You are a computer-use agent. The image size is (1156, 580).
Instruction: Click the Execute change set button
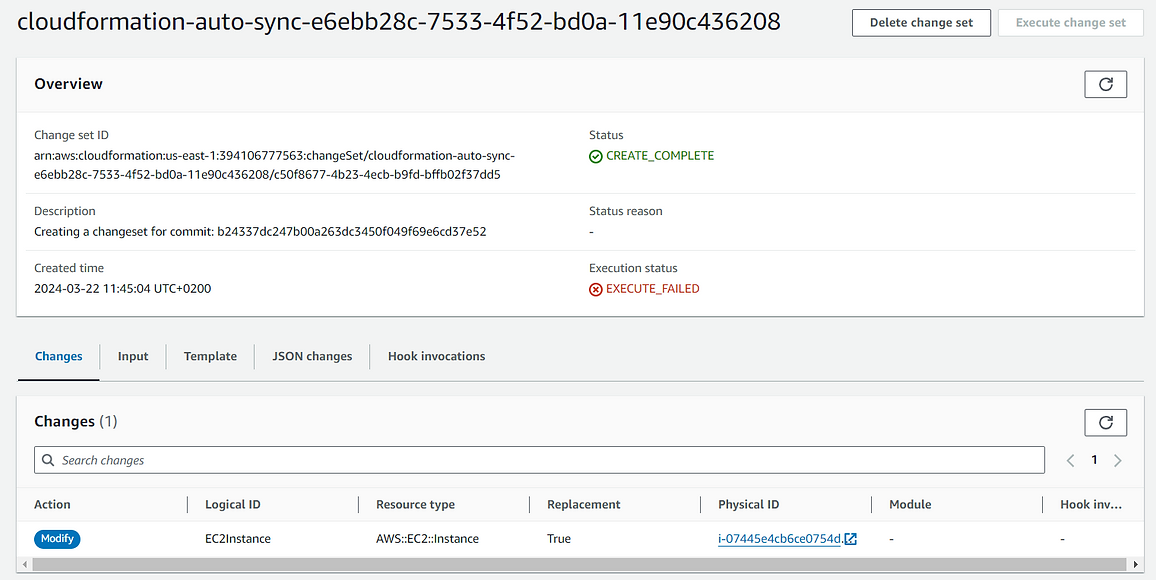coord(1070,23)
